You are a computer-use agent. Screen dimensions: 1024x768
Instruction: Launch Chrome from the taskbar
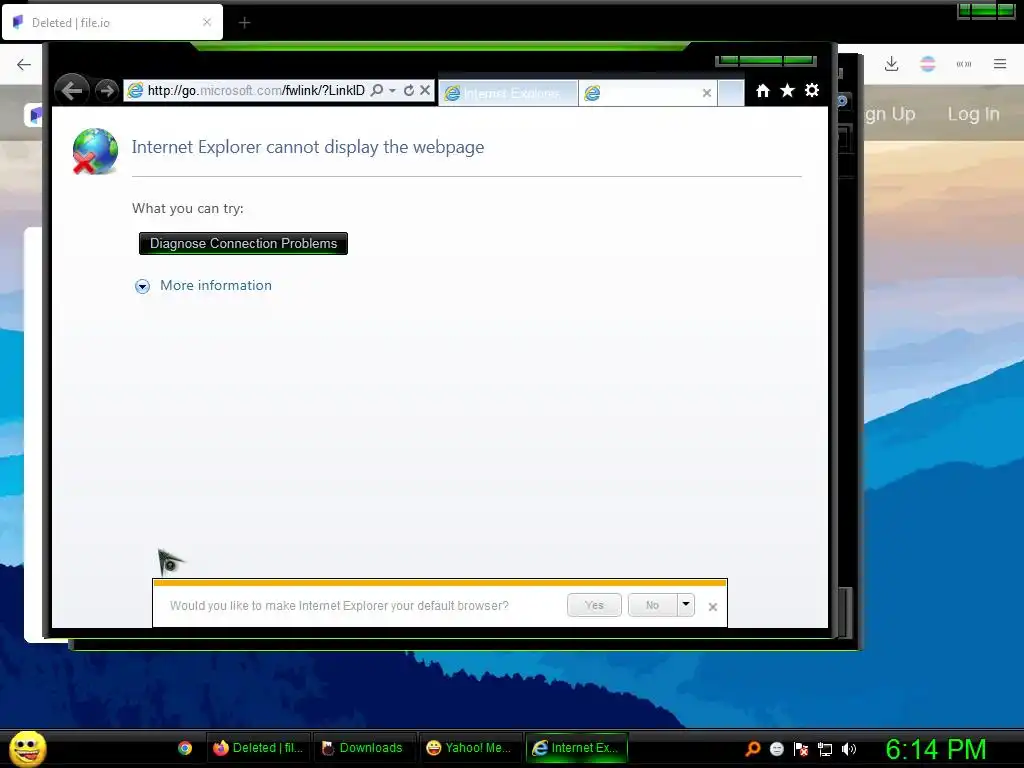click(185, 748)
